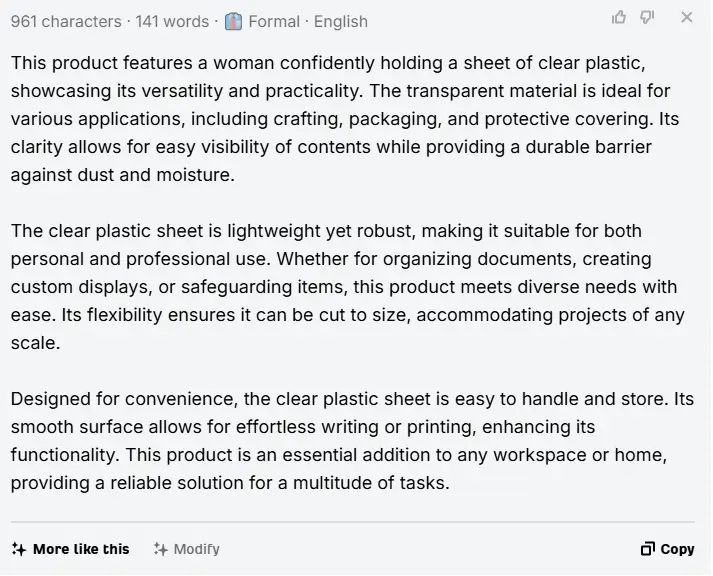713x576 pixels.
Task: Click the paragraph starting 'The clear plastic sheet'
Action: (x=348, y=286)
